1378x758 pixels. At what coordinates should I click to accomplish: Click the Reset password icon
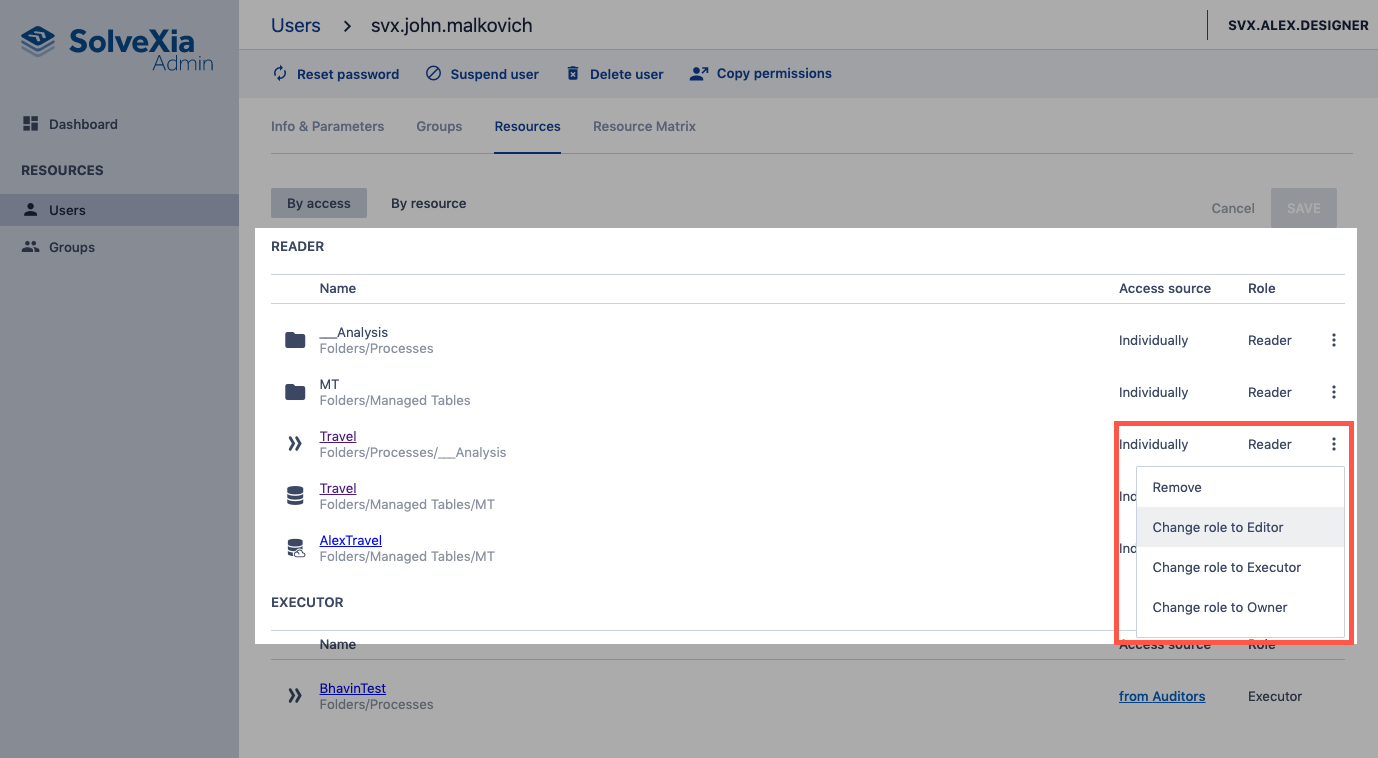click(280, 74)
